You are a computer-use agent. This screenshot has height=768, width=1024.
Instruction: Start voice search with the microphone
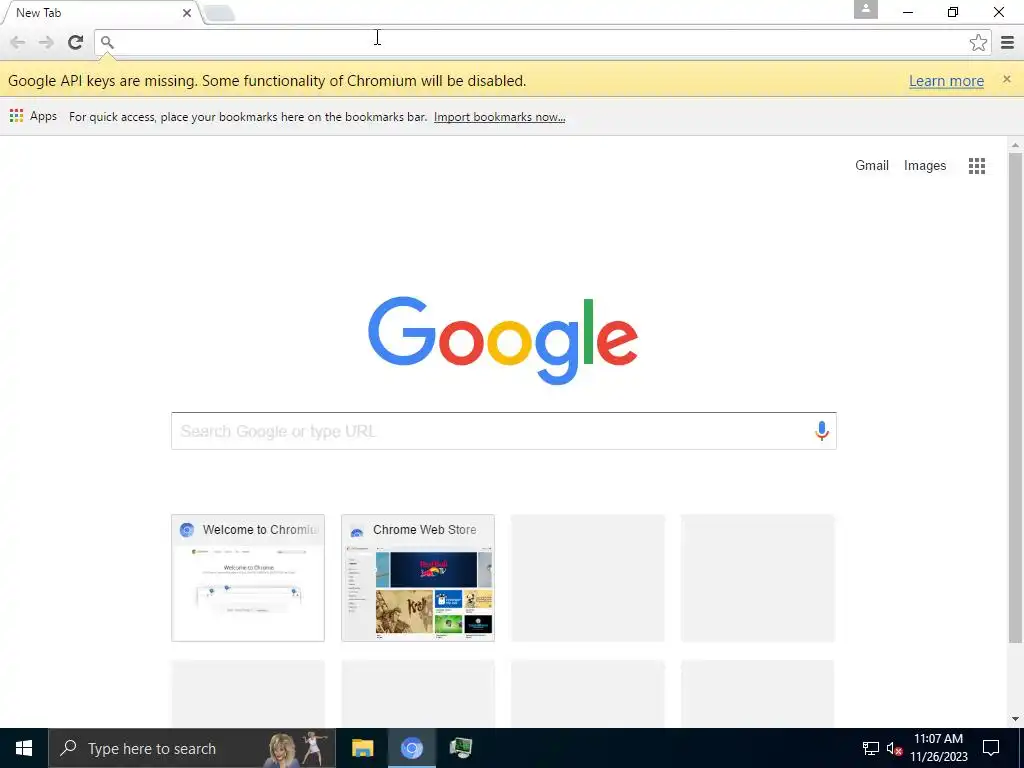(x=822, y=431)
